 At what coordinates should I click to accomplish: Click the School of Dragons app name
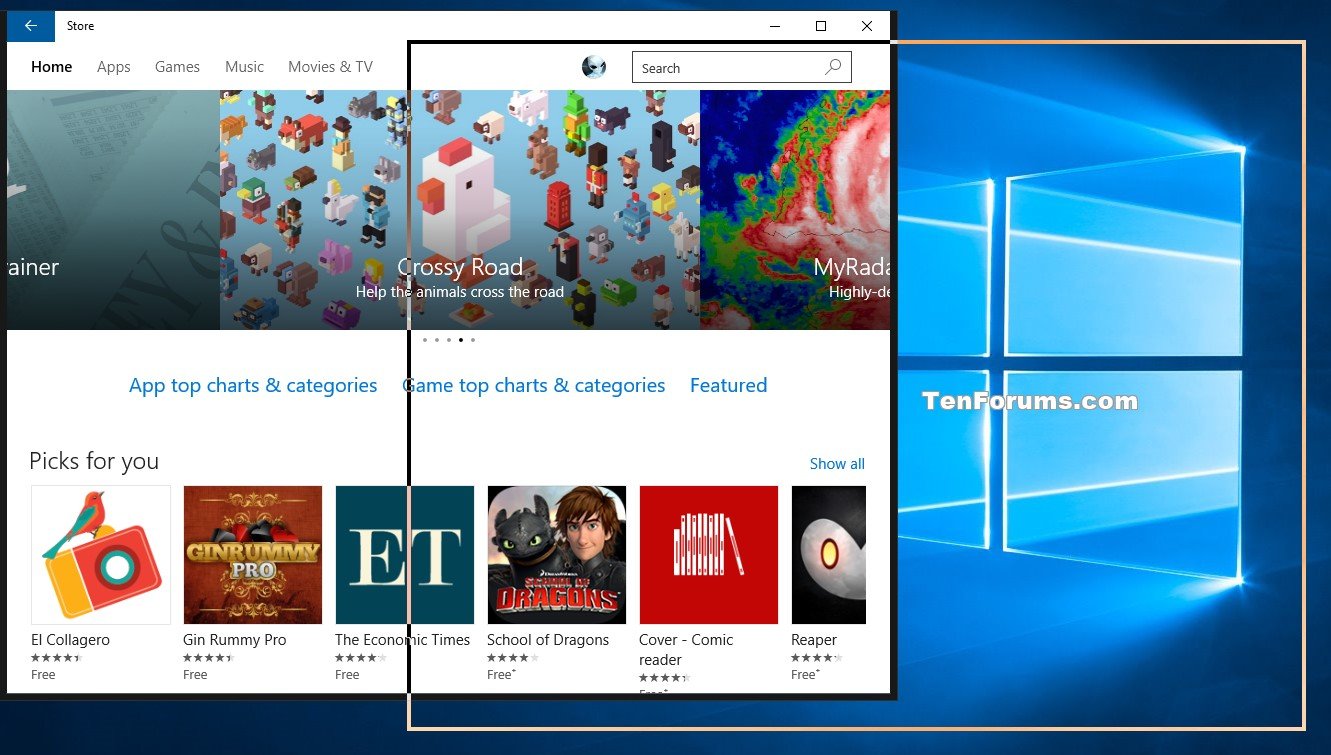tap(548, 640)
